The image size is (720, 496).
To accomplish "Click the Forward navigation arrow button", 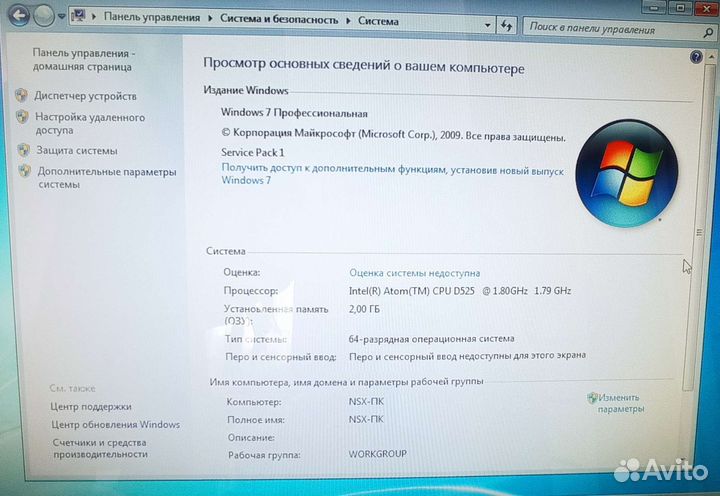I will [44, 16].
